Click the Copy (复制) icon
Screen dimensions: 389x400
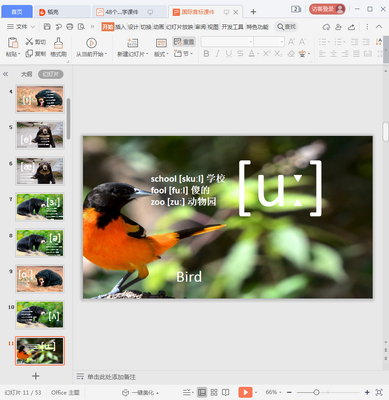pos(29,53)
